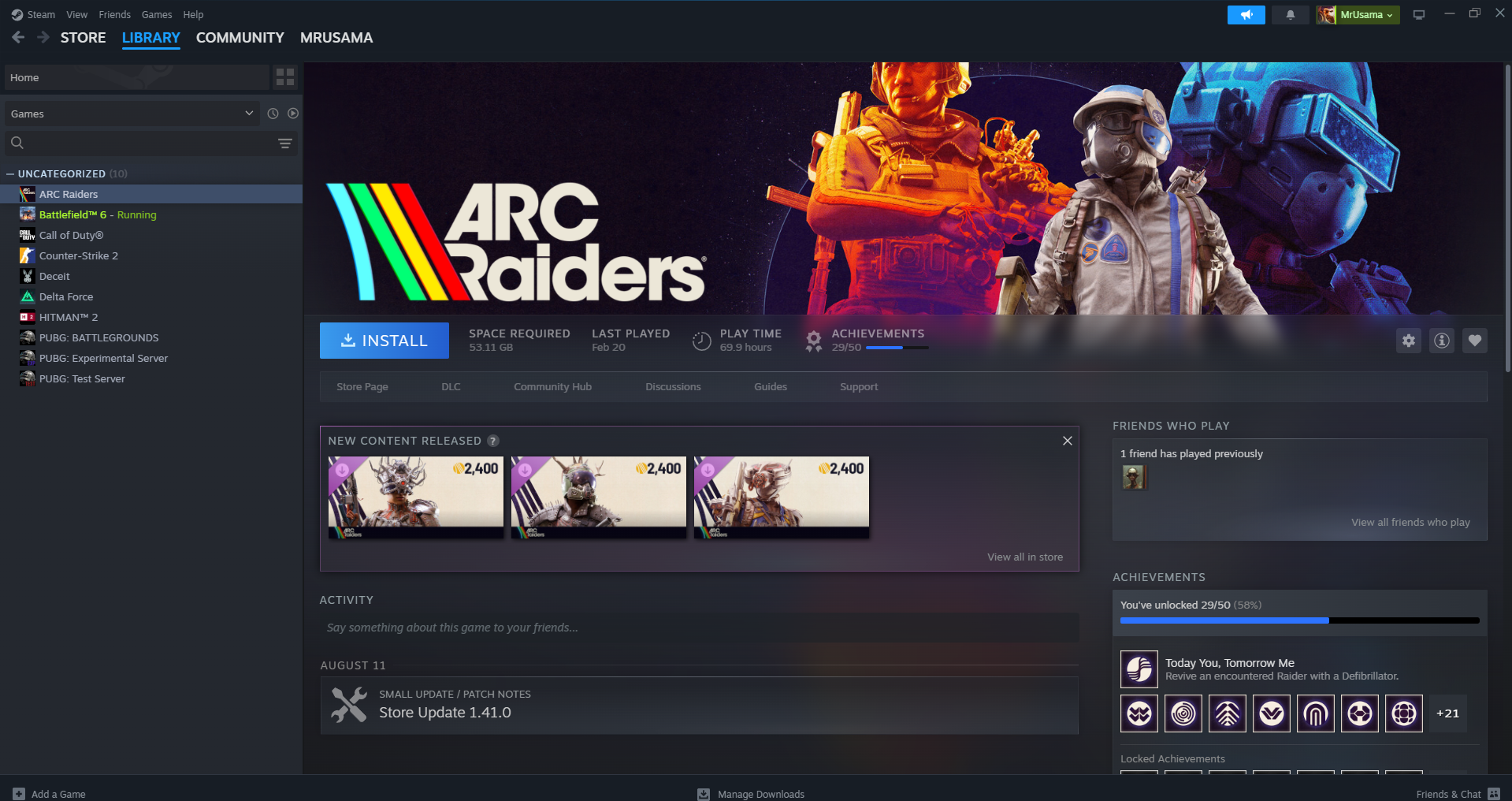Screen dimensions: 1512x801
Task: Click View all in store
Action: click(x=1025, y=557)
